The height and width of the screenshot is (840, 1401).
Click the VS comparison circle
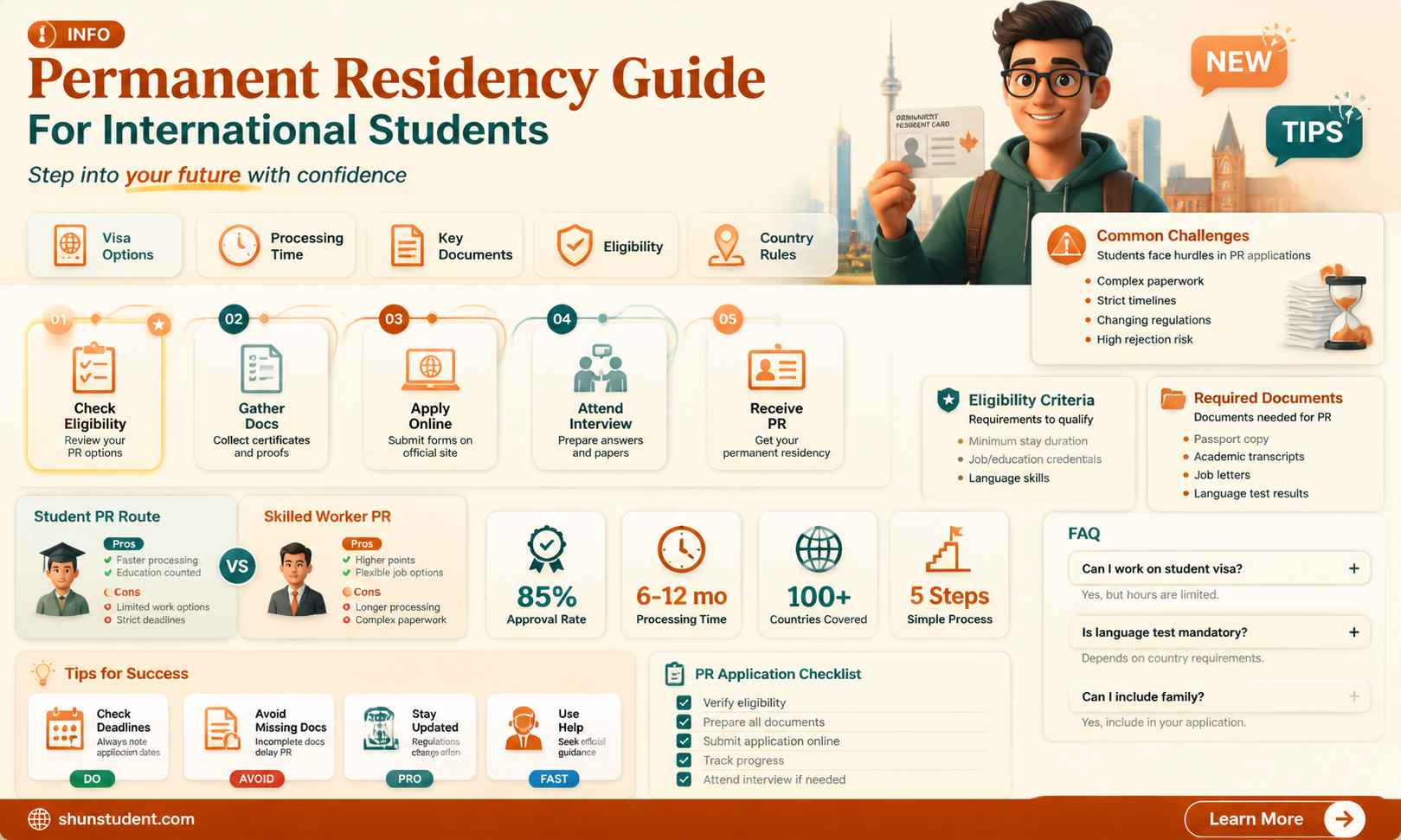coord(237,567)
